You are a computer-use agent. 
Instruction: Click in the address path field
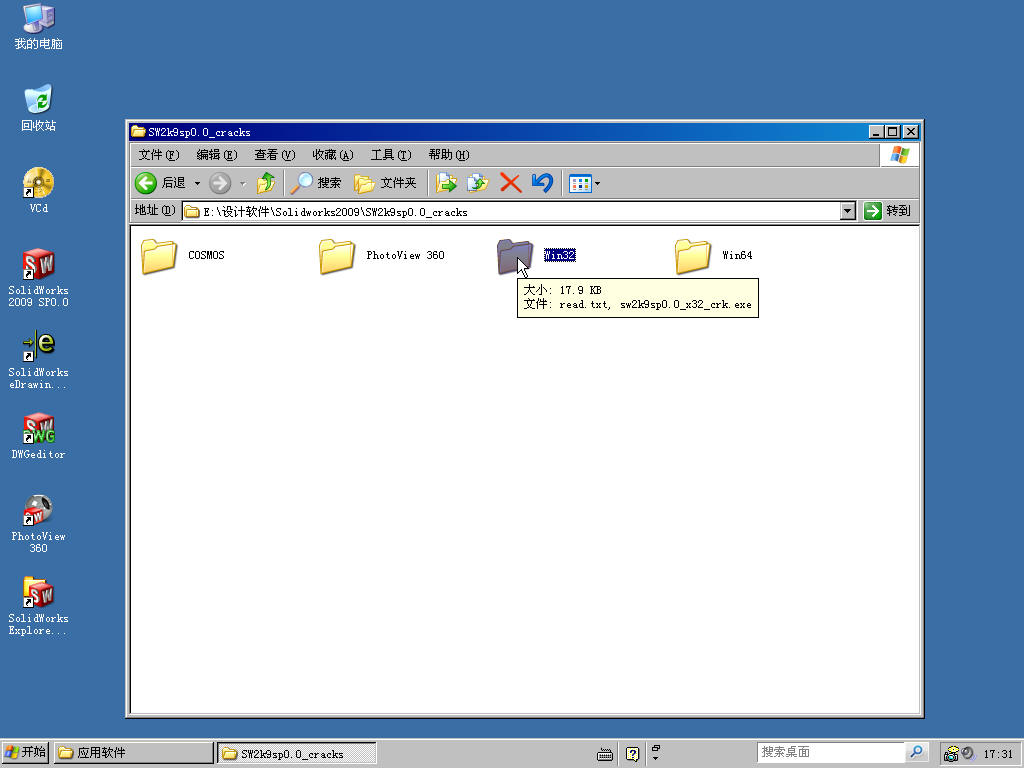[x=511, y=212]
